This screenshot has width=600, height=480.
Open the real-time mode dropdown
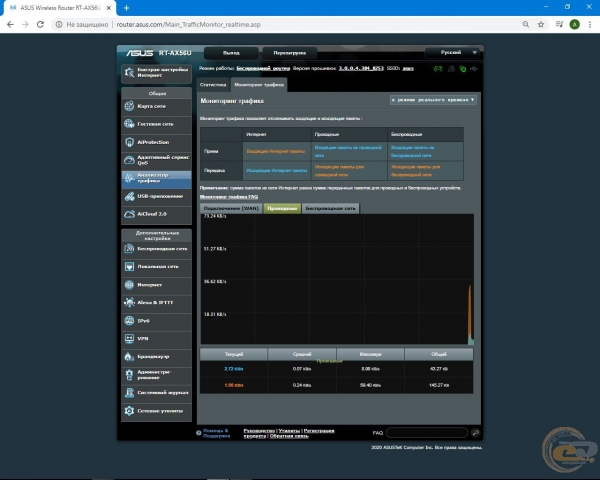coord(433,100)
